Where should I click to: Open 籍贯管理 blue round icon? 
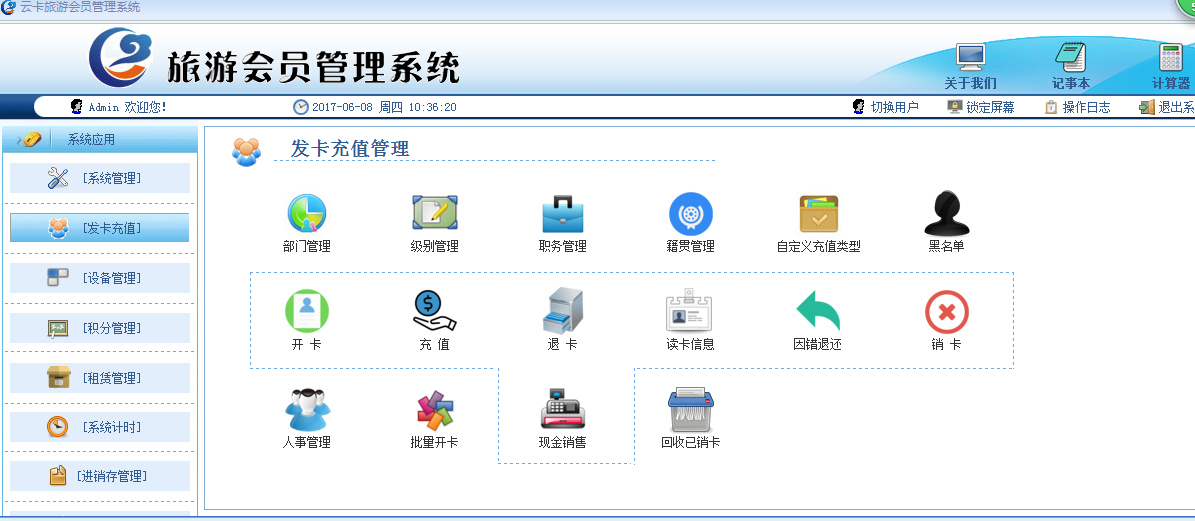pyautogui.click(x=690, y=213)
